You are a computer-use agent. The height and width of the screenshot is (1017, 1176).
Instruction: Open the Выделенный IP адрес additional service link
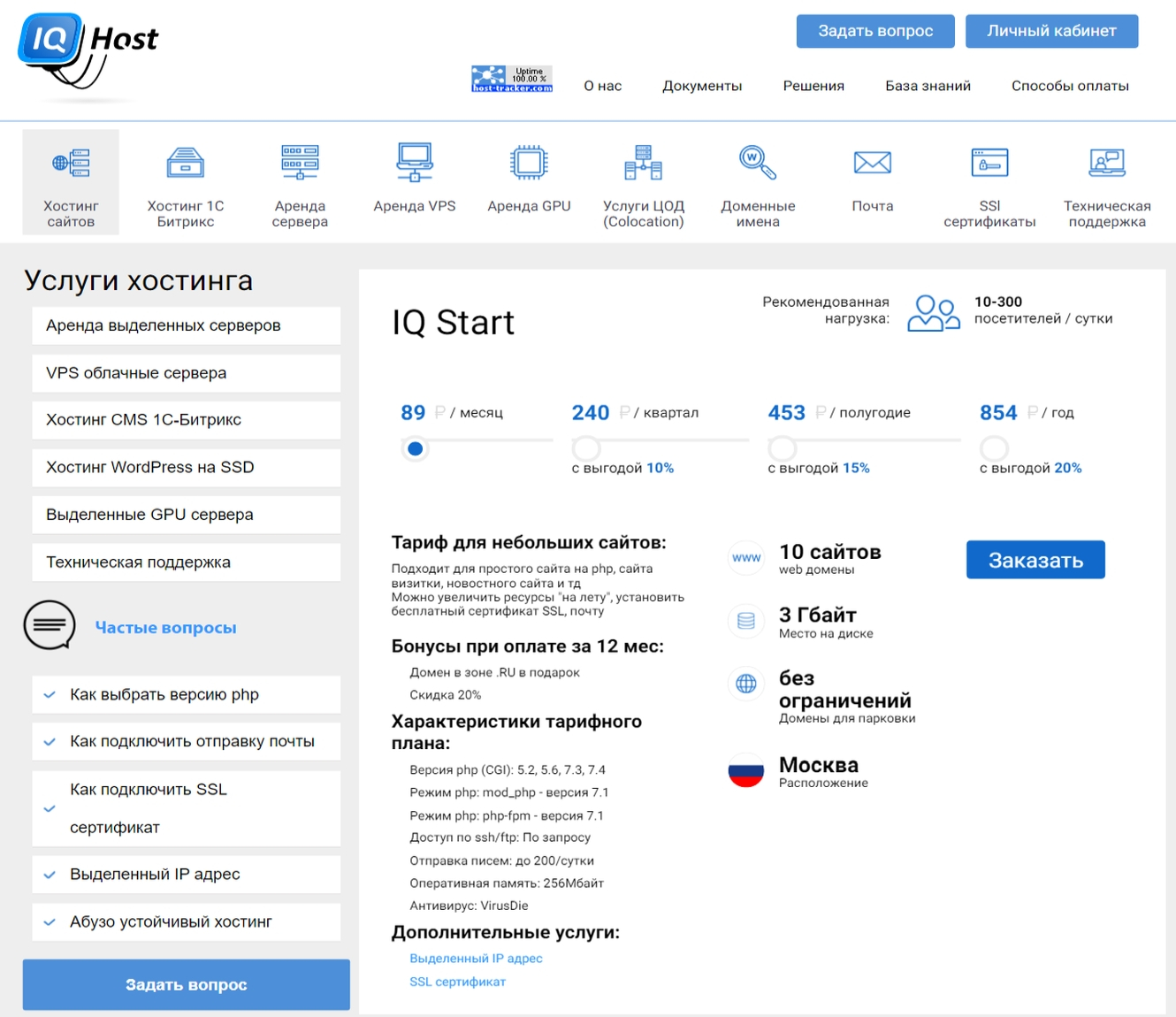pyautogui.click(x=476, y=959)
